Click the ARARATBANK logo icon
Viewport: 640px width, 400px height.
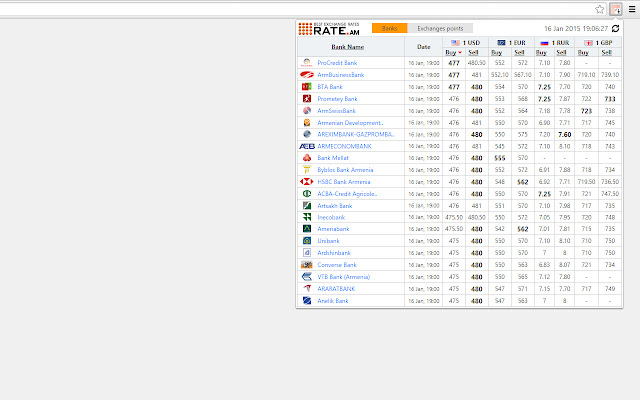[307, 288]
